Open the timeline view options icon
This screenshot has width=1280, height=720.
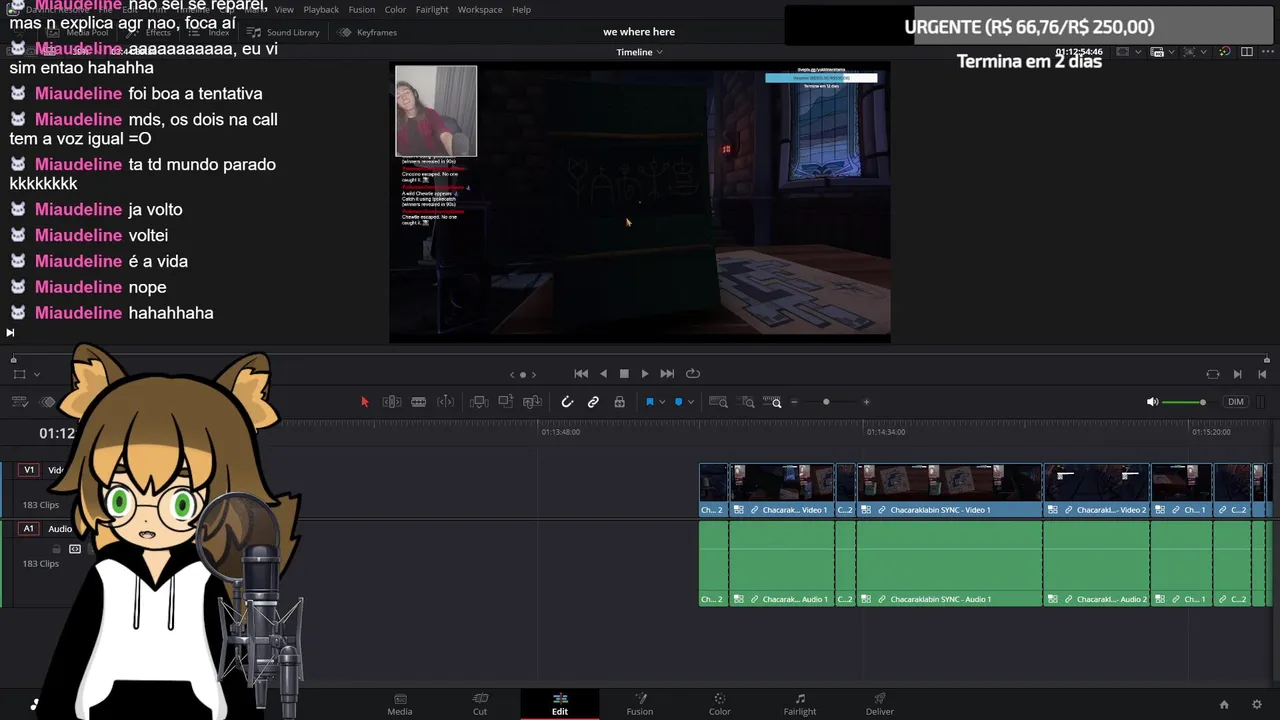(x=19, y=402)
